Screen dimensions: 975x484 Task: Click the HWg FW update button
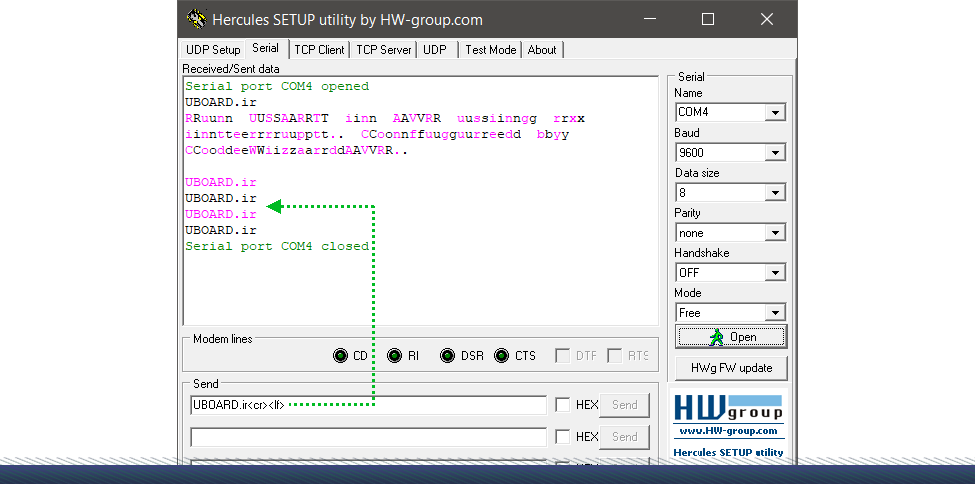pos(731,367)
